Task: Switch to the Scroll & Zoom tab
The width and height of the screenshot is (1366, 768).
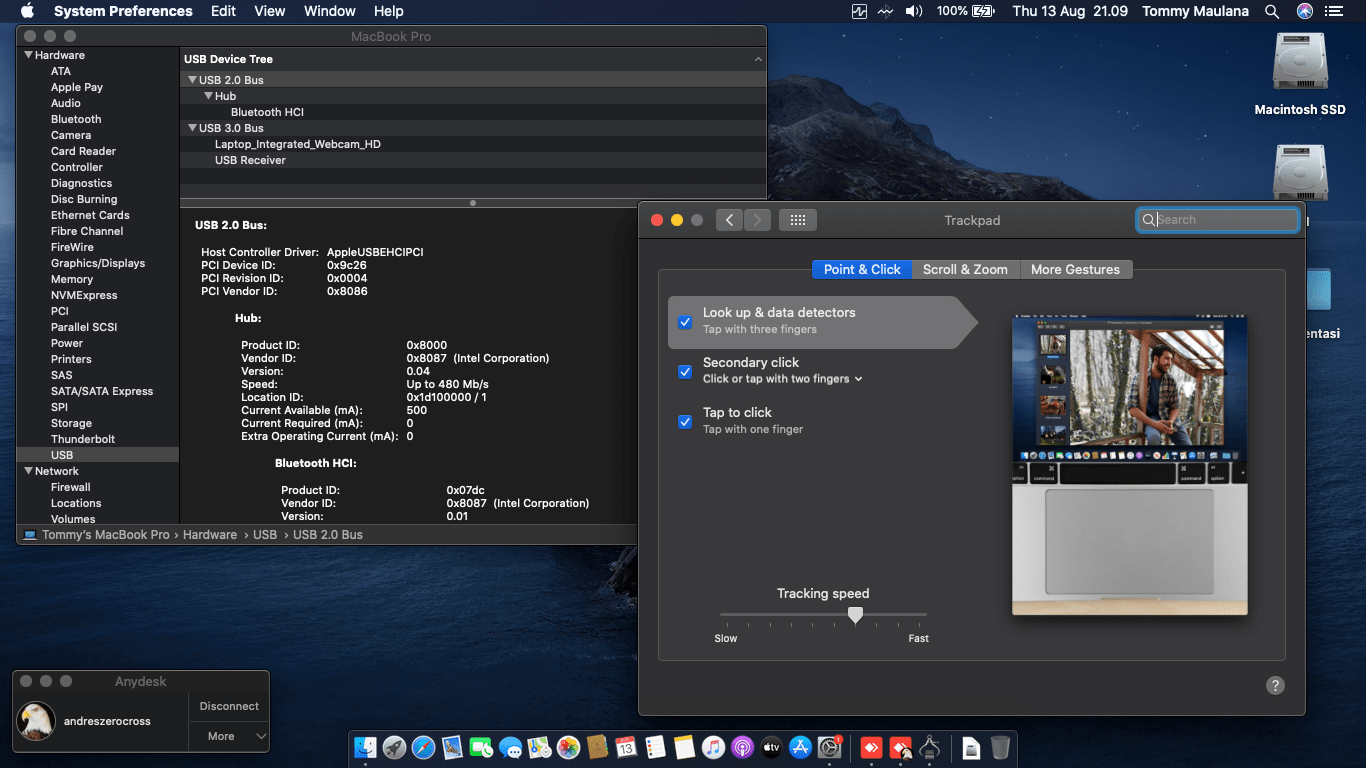Action: click(965, 269)
